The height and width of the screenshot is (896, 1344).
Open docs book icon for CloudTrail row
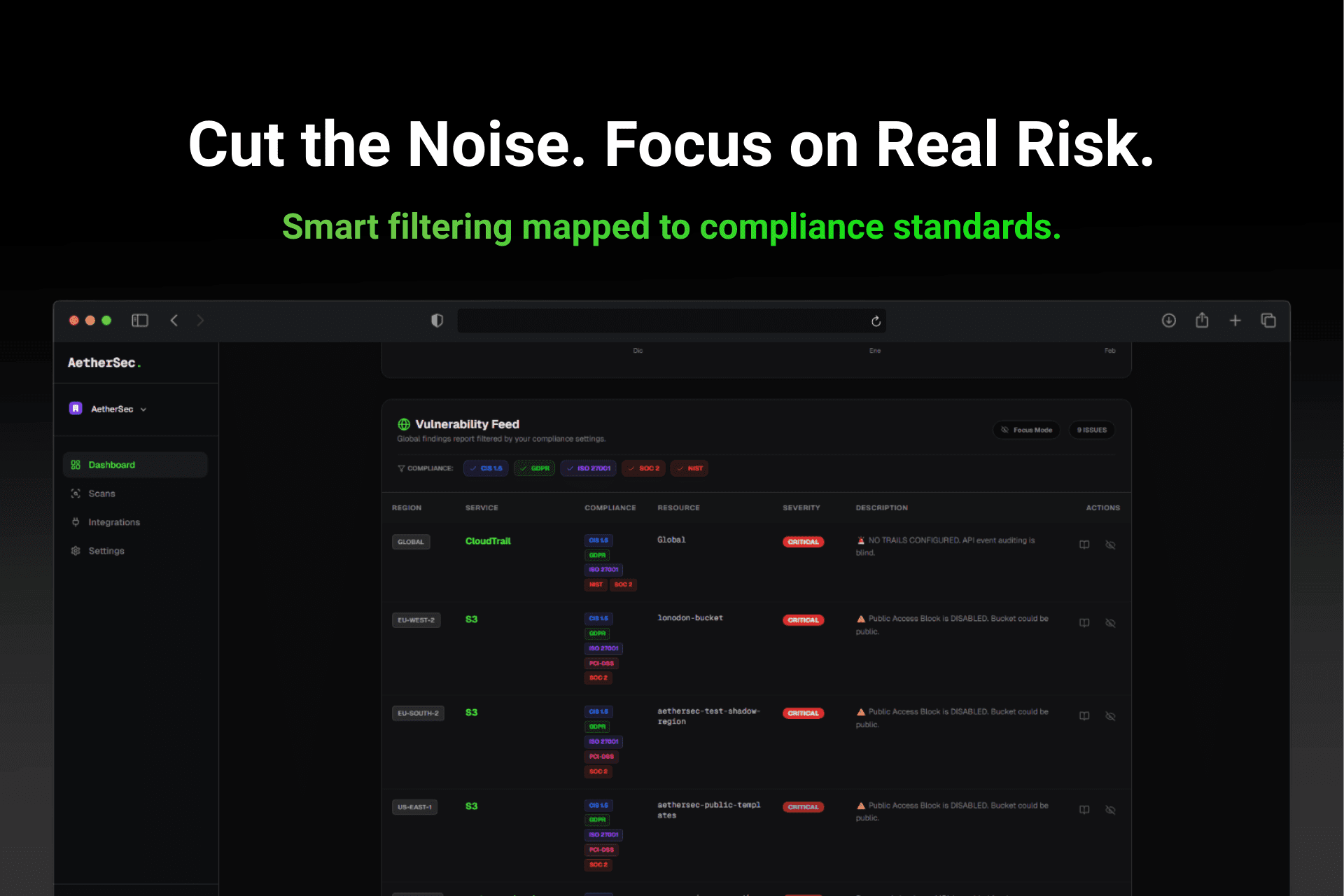tap(1084, 545)
